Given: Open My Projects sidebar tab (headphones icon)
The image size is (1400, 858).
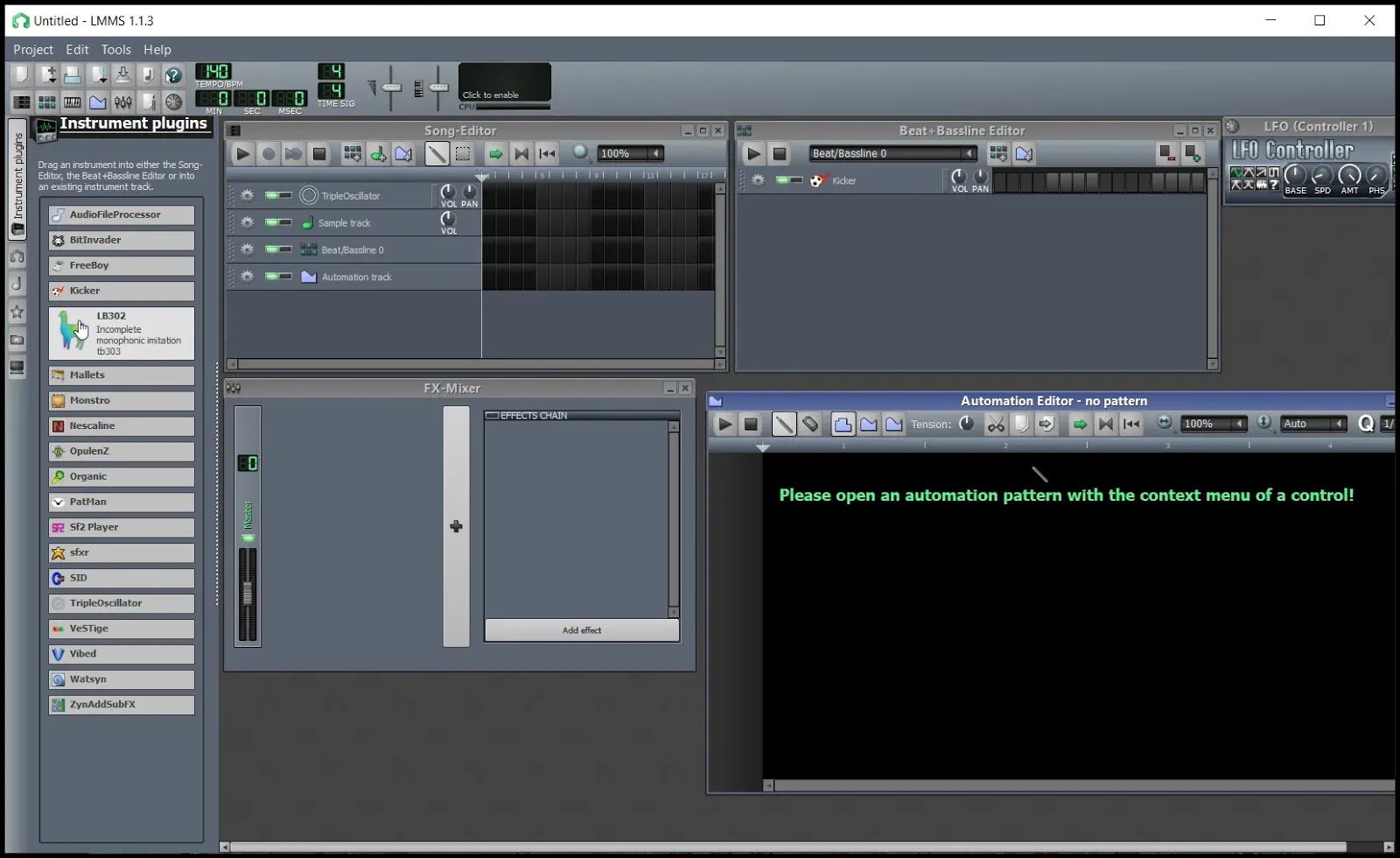Looking at the screenshot, I should click(x=17, y=257).
